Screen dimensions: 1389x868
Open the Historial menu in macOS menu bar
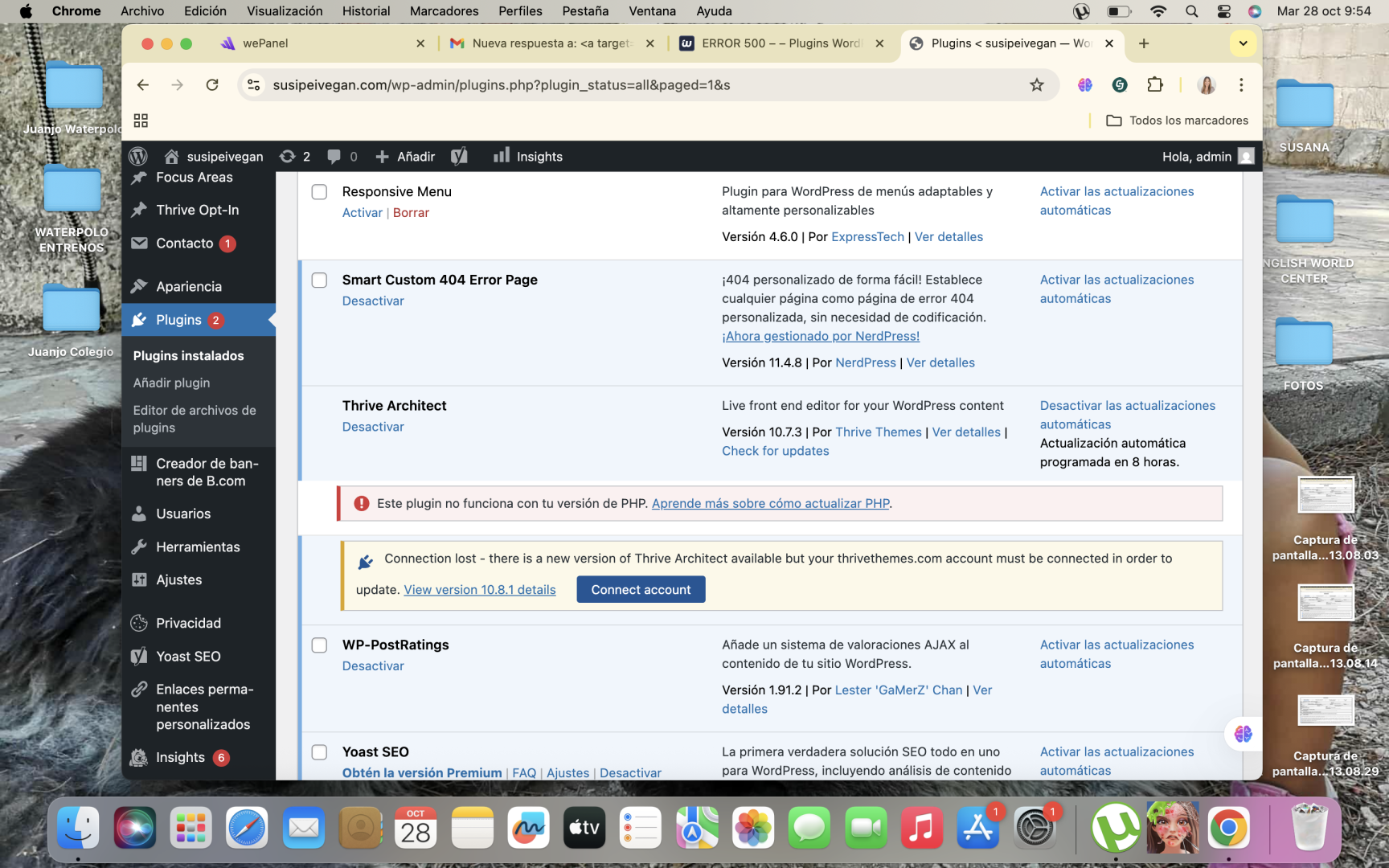[366, 11]
